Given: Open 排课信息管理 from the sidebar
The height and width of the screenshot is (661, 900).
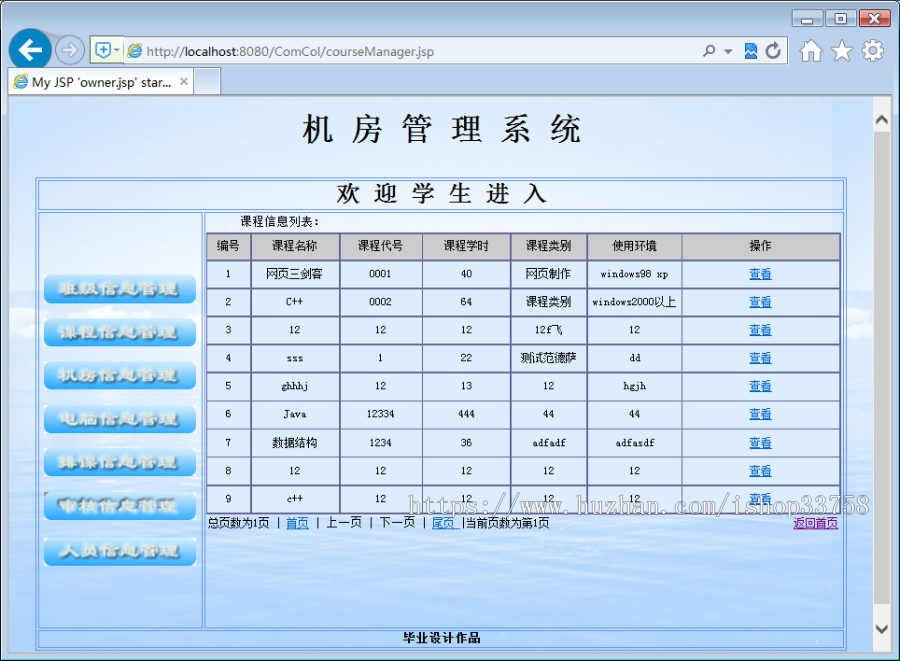Looking at the screenshot, I should (119, 462).
